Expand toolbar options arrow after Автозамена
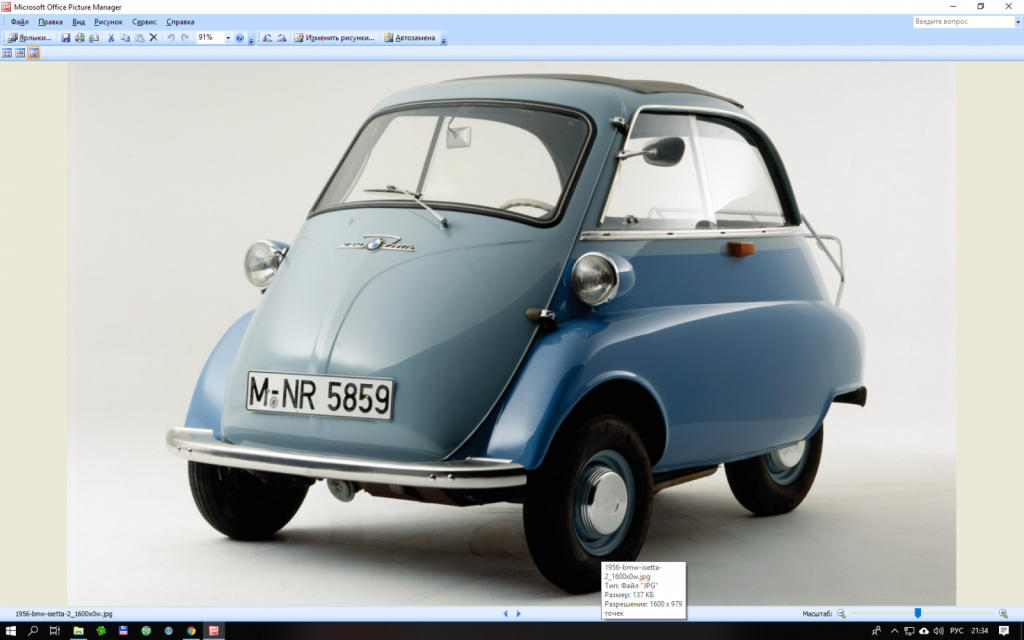 444,39
